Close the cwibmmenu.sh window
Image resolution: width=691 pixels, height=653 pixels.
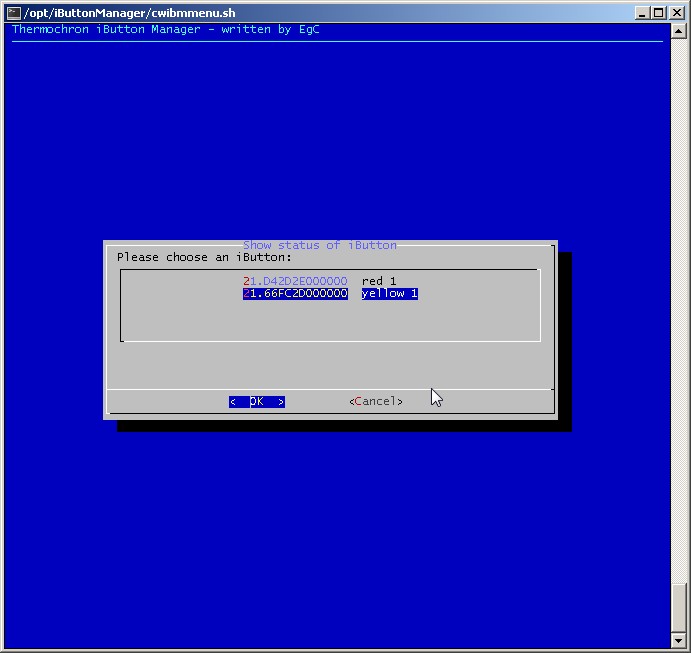click(x=676, y=13)
